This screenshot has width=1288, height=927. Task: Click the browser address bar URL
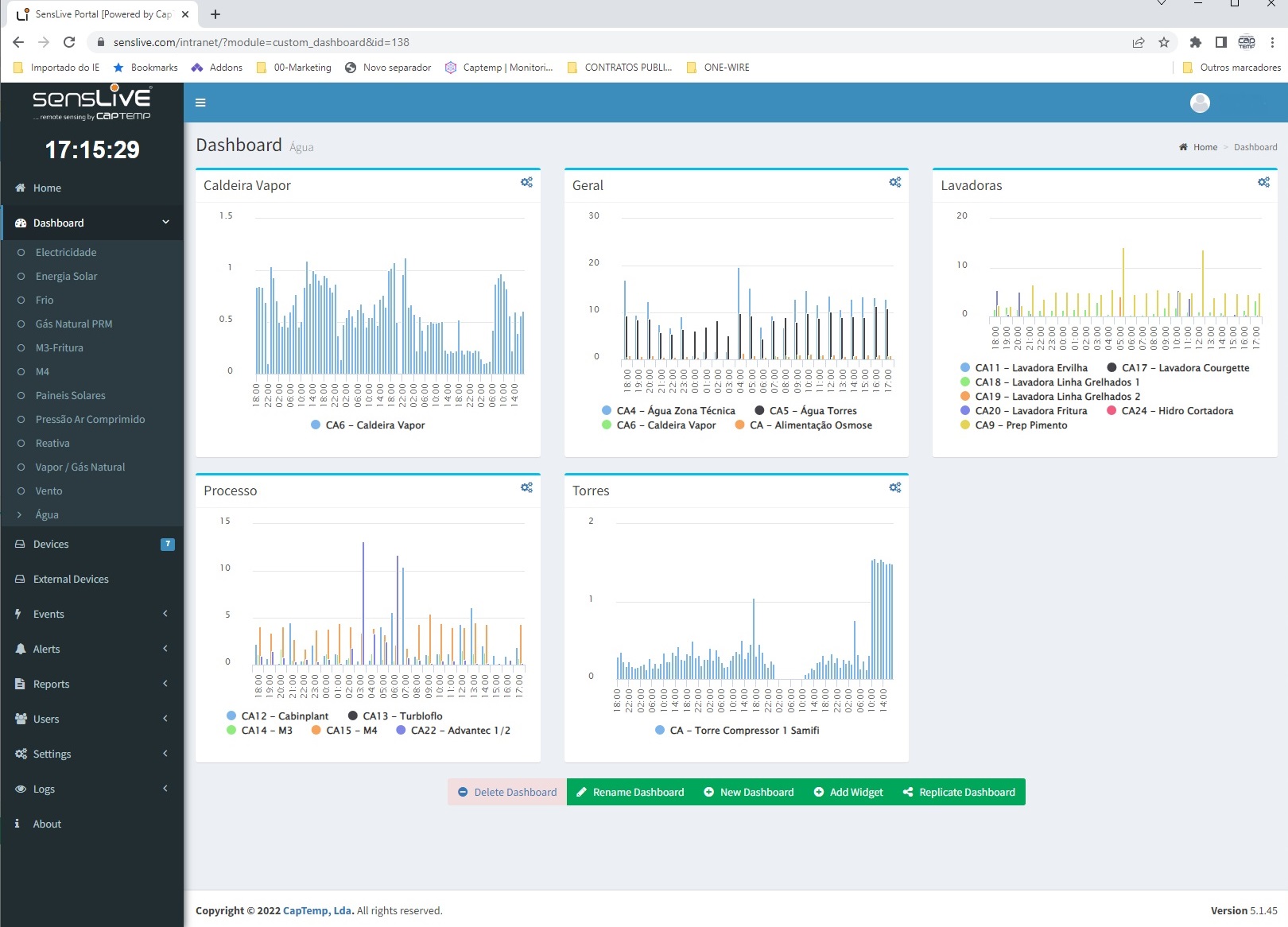pyautogui.click(x=261, y=42)
